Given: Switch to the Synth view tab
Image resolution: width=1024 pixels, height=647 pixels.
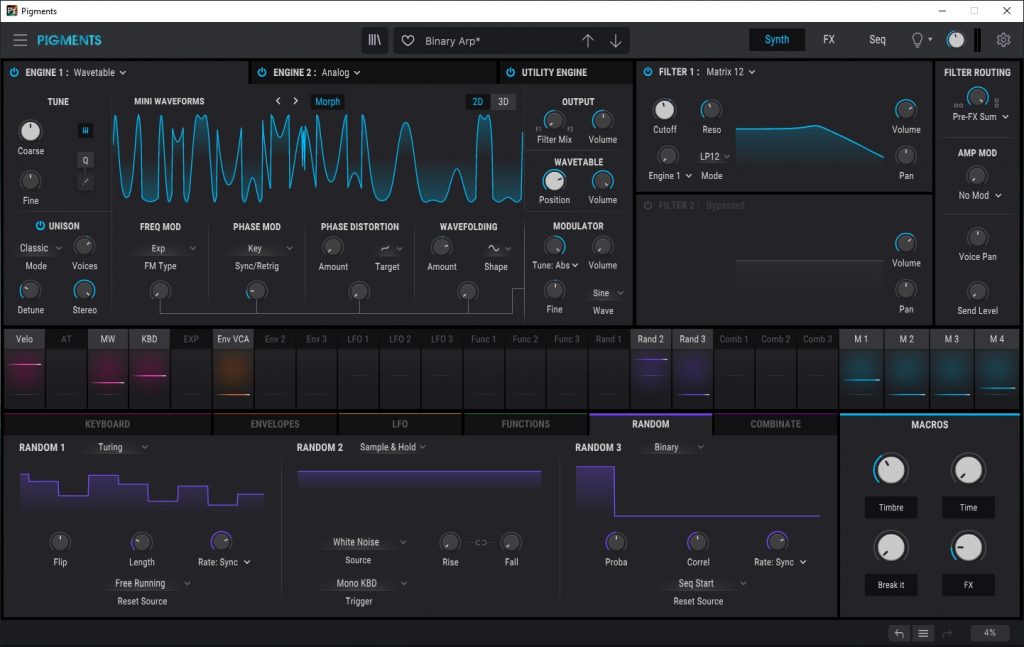Looking at the screenshot, I should pos(776,40).
